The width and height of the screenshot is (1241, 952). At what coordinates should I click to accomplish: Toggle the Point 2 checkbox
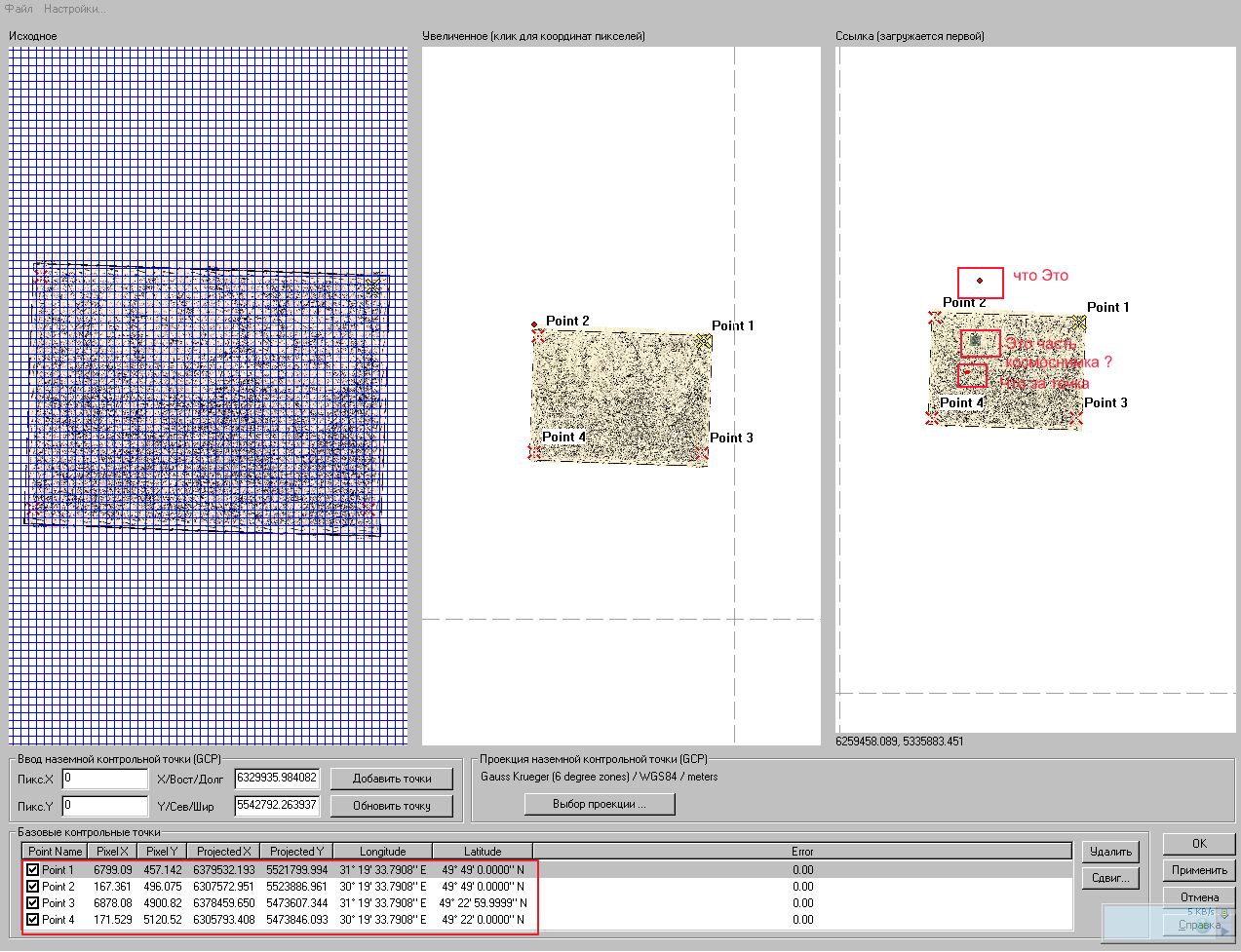tap(33, 887)
